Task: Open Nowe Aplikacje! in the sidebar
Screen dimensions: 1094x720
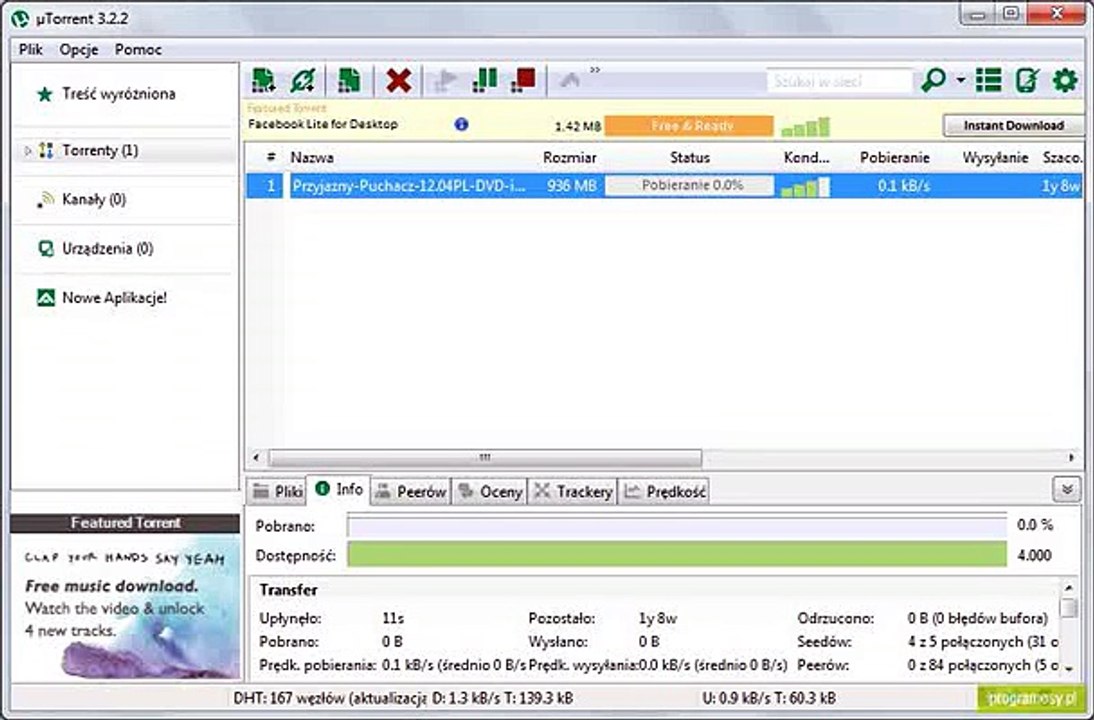Action: coord(114,298)
